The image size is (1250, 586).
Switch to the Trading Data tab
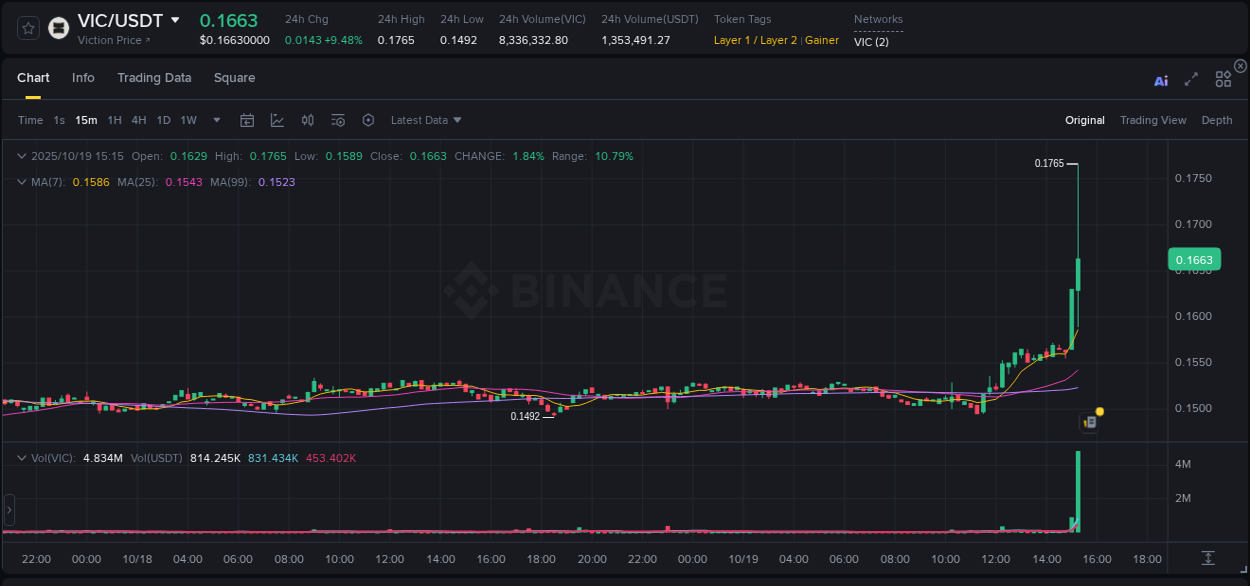click(154, 78)
